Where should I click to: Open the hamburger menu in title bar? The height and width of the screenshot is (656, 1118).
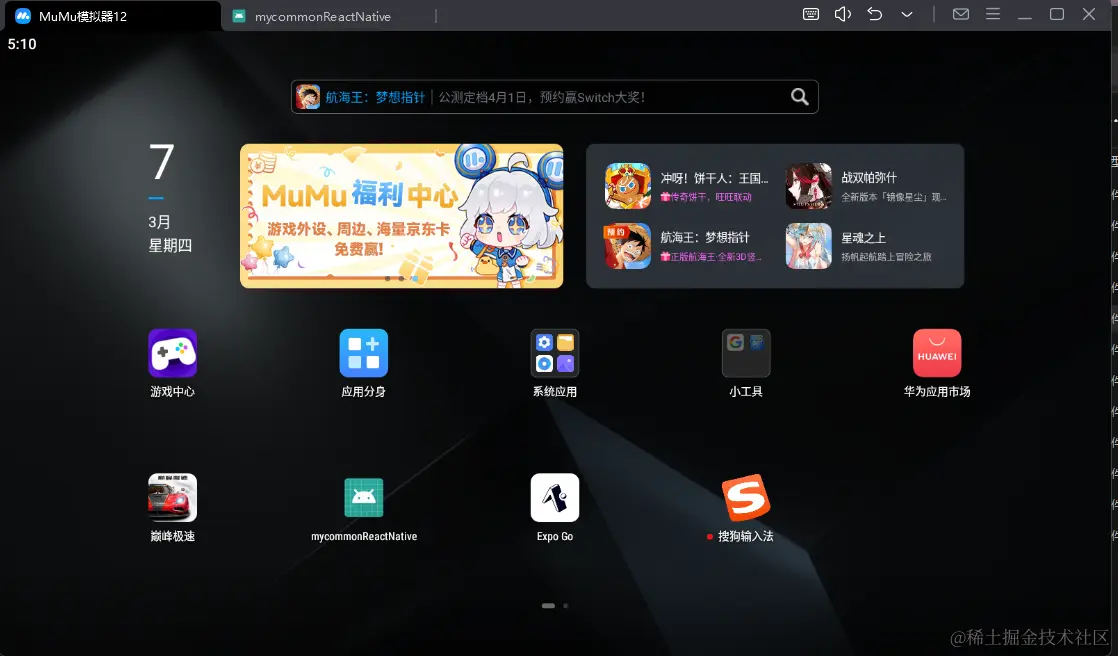[993, 14]
